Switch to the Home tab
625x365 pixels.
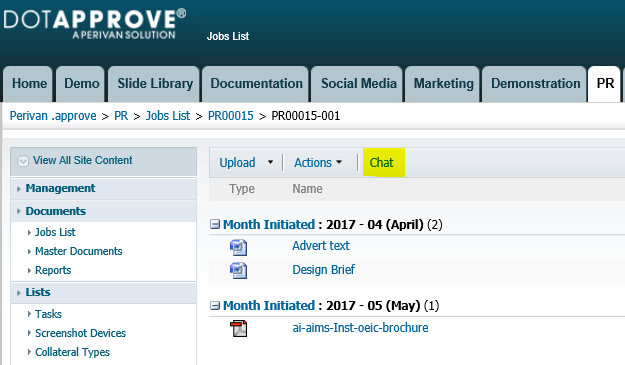(x=28, y=84)
